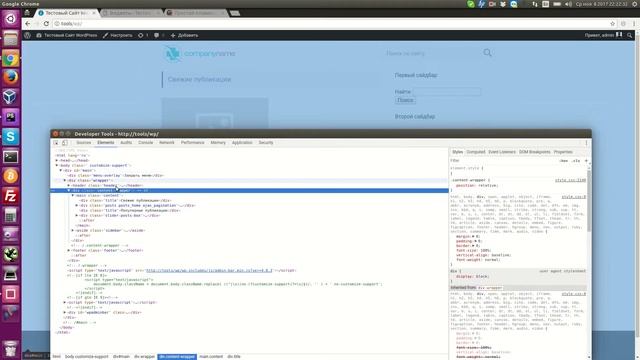
Task: Expand the footer class footer node
Action: (69, 250)
